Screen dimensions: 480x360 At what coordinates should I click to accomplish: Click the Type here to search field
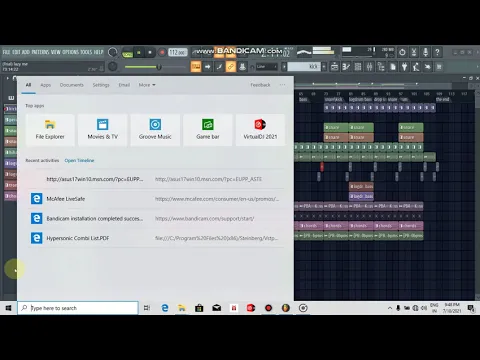pyautogui.click(x=78, y=308)
